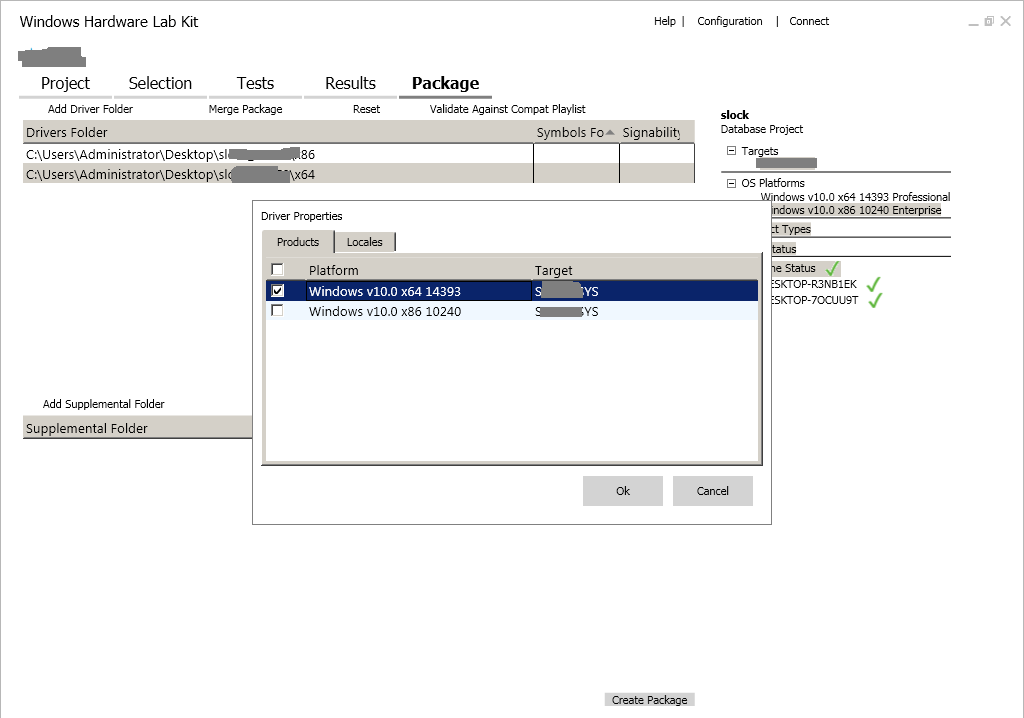Switch to the Products tab
This screenshot has width=1024, height=718.
point(298,242)
